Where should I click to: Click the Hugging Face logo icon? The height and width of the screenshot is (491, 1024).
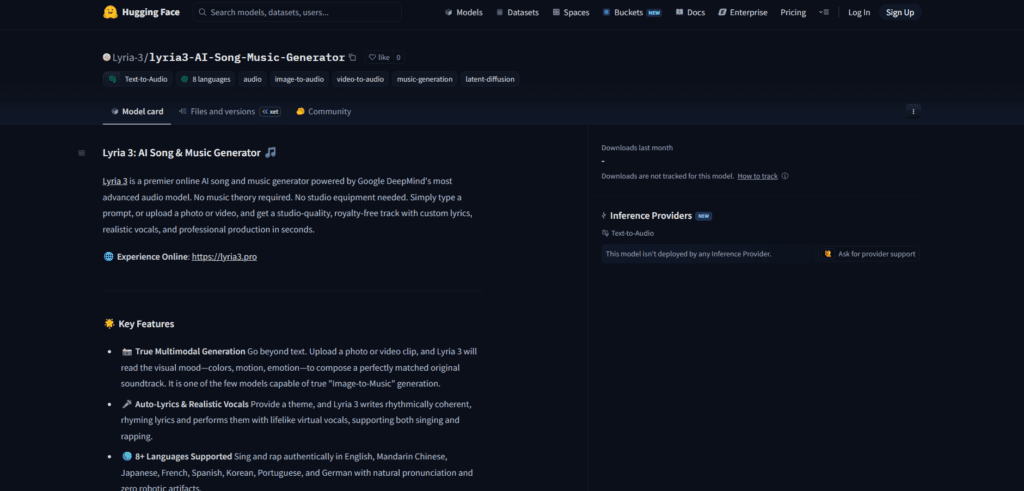(x=110, y=12)
